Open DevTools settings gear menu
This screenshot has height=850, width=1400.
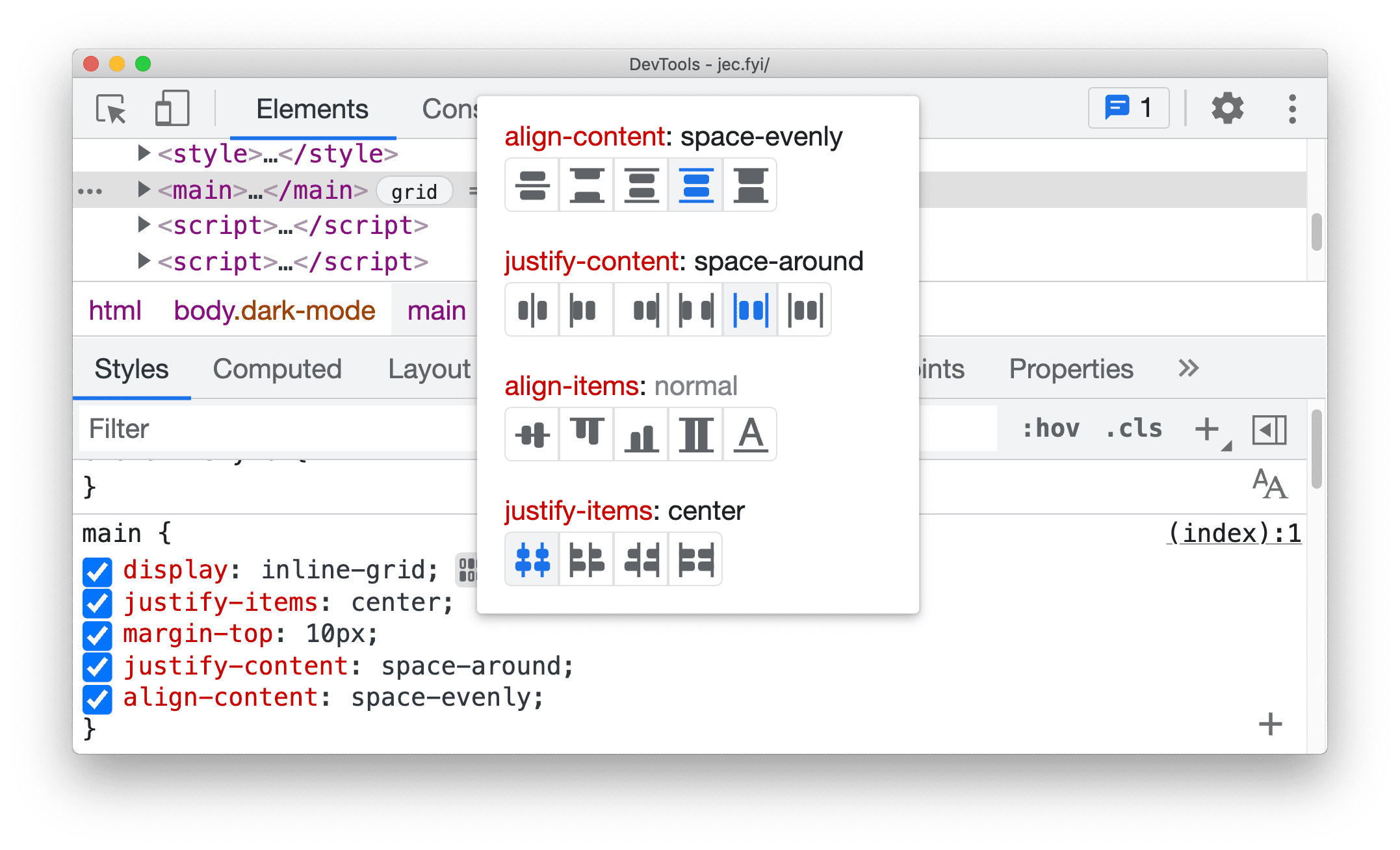pos(1225,109)
